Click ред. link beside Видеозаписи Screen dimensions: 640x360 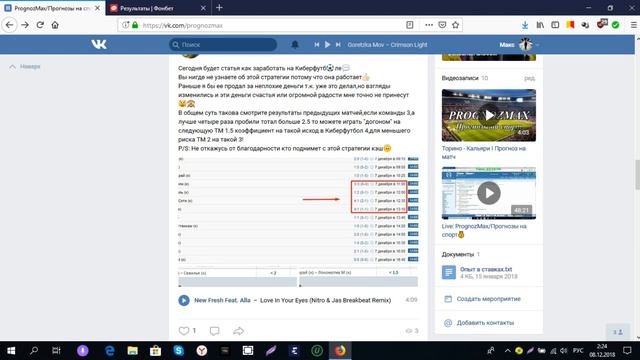529,78
